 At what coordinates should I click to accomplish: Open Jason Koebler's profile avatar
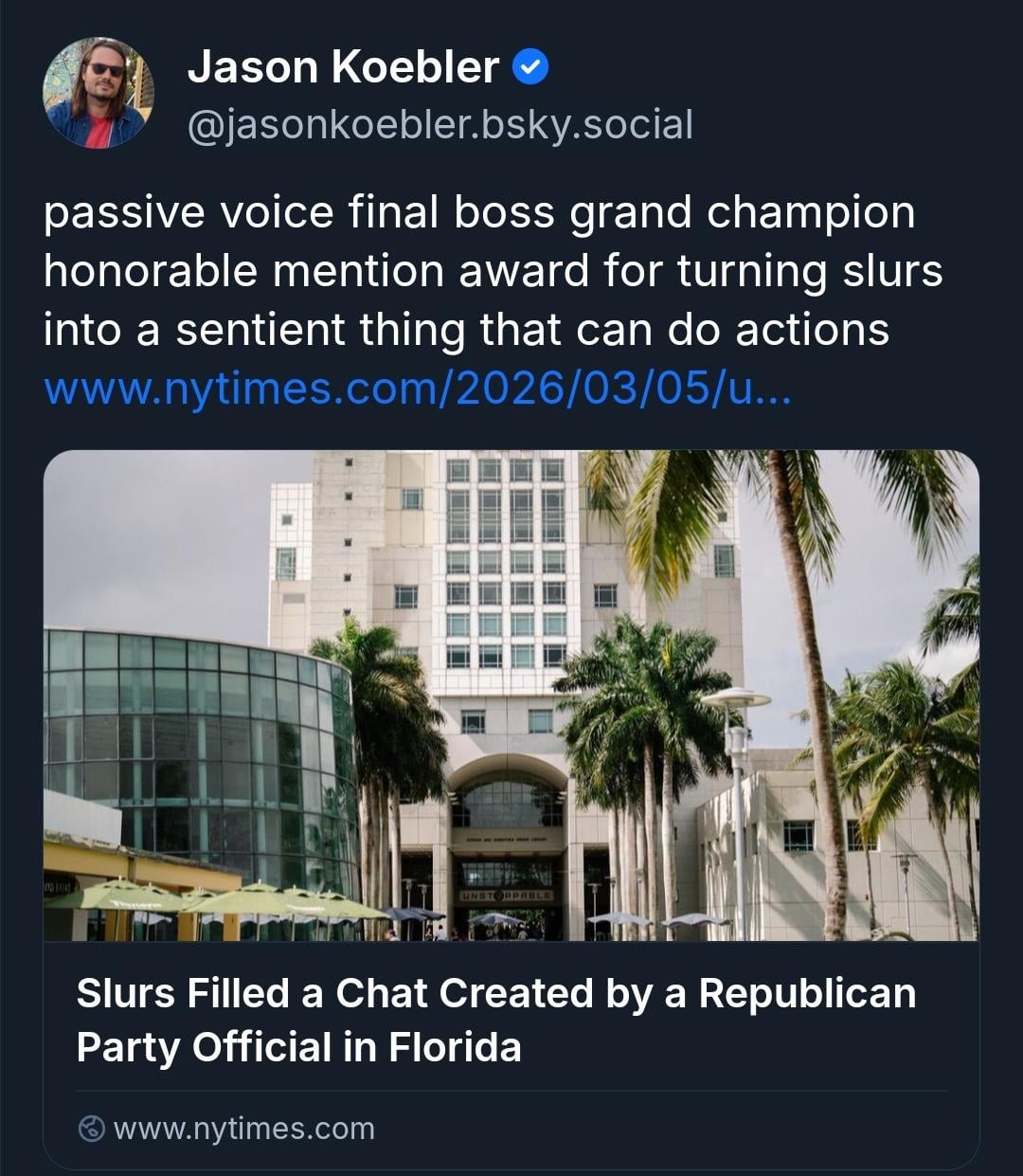tap(98, 93)
